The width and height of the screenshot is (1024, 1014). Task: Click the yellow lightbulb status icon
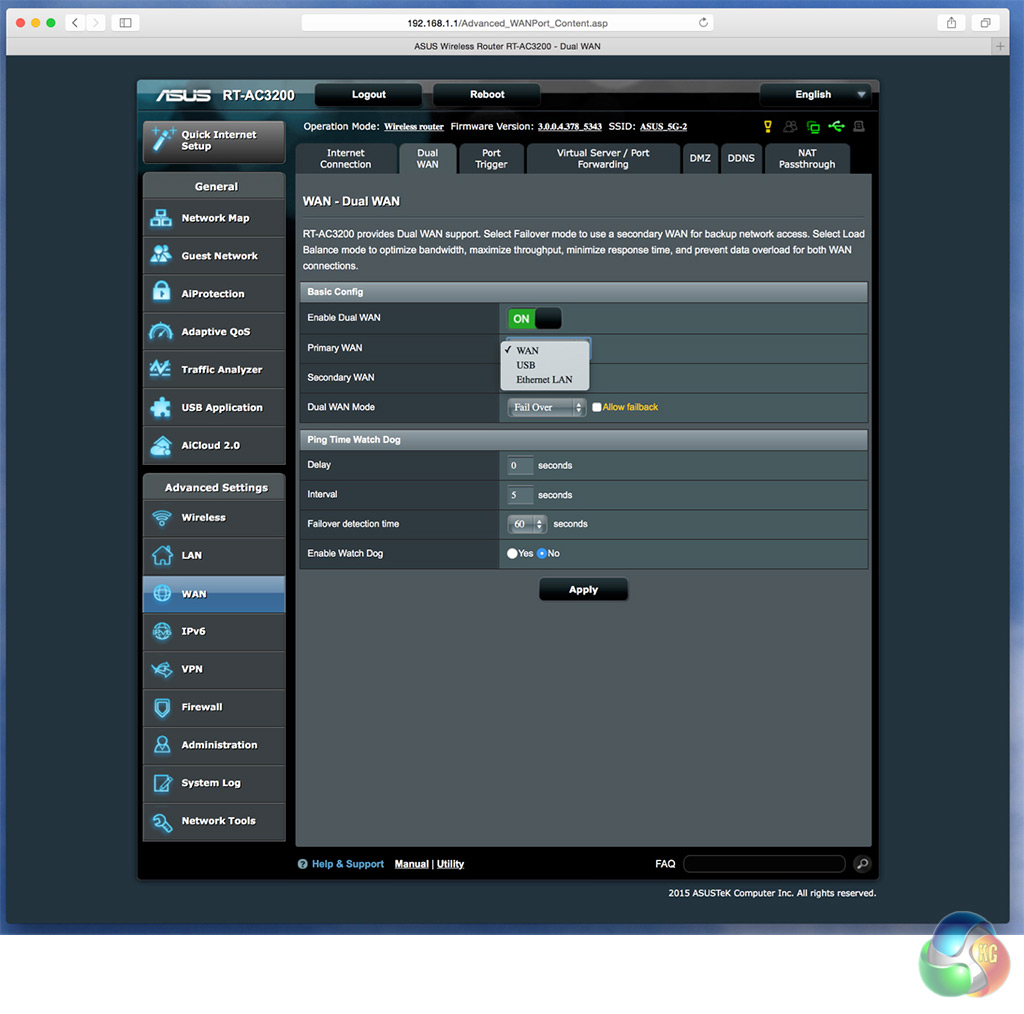point(768,127)
